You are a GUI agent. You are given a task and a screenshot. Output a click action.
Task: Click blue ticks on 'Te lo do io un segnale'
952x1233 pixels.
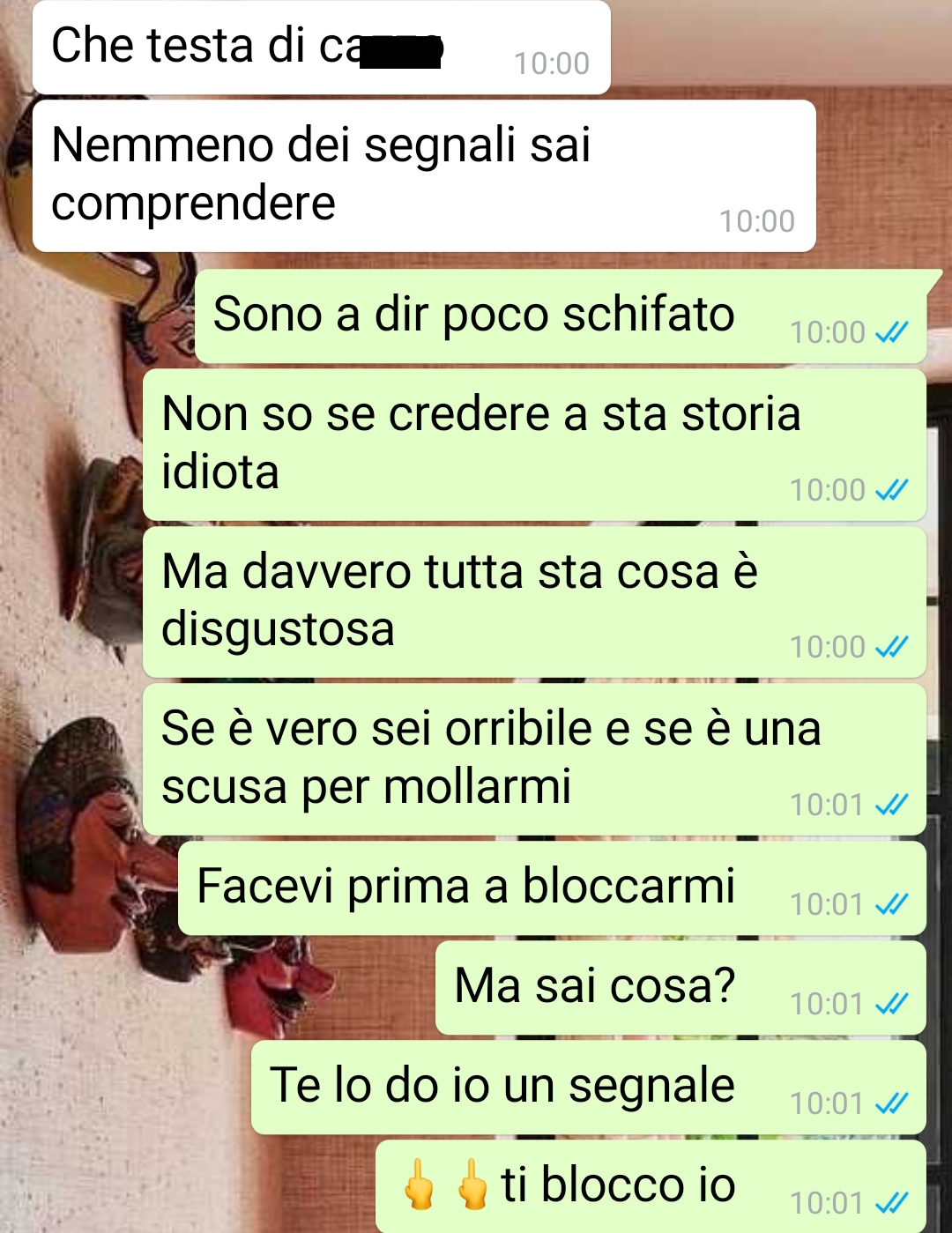point(891,1103)
